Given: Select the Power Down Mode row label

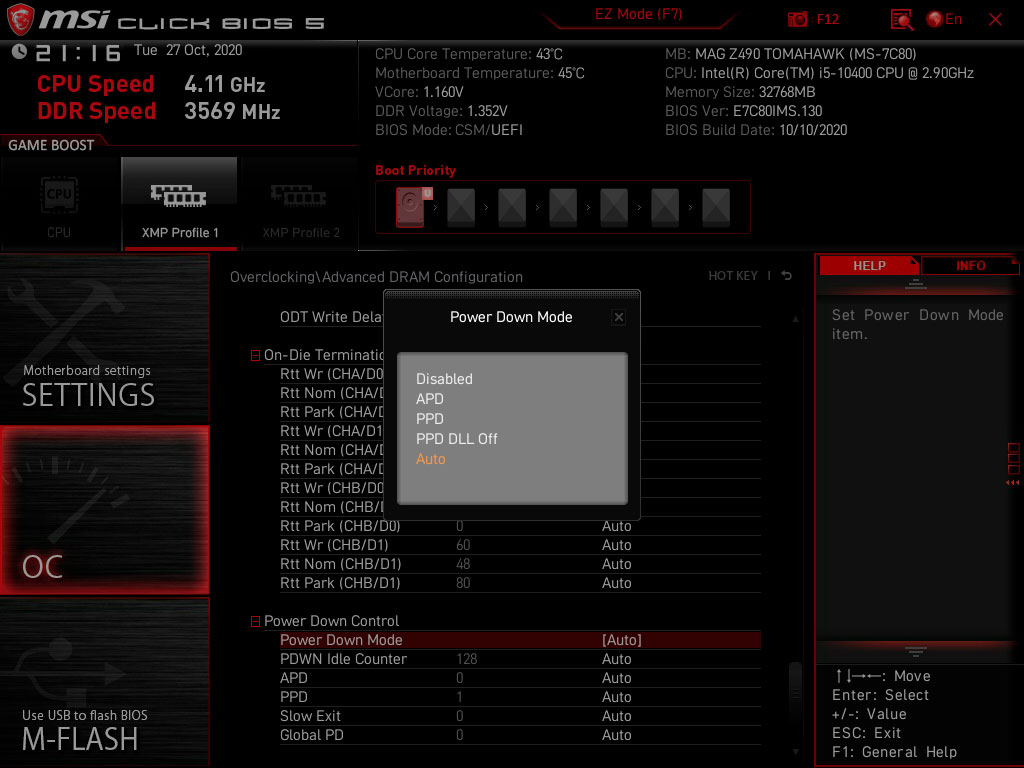Looking at the screenshot, I should pyautogui.click(x=341, y=640).
